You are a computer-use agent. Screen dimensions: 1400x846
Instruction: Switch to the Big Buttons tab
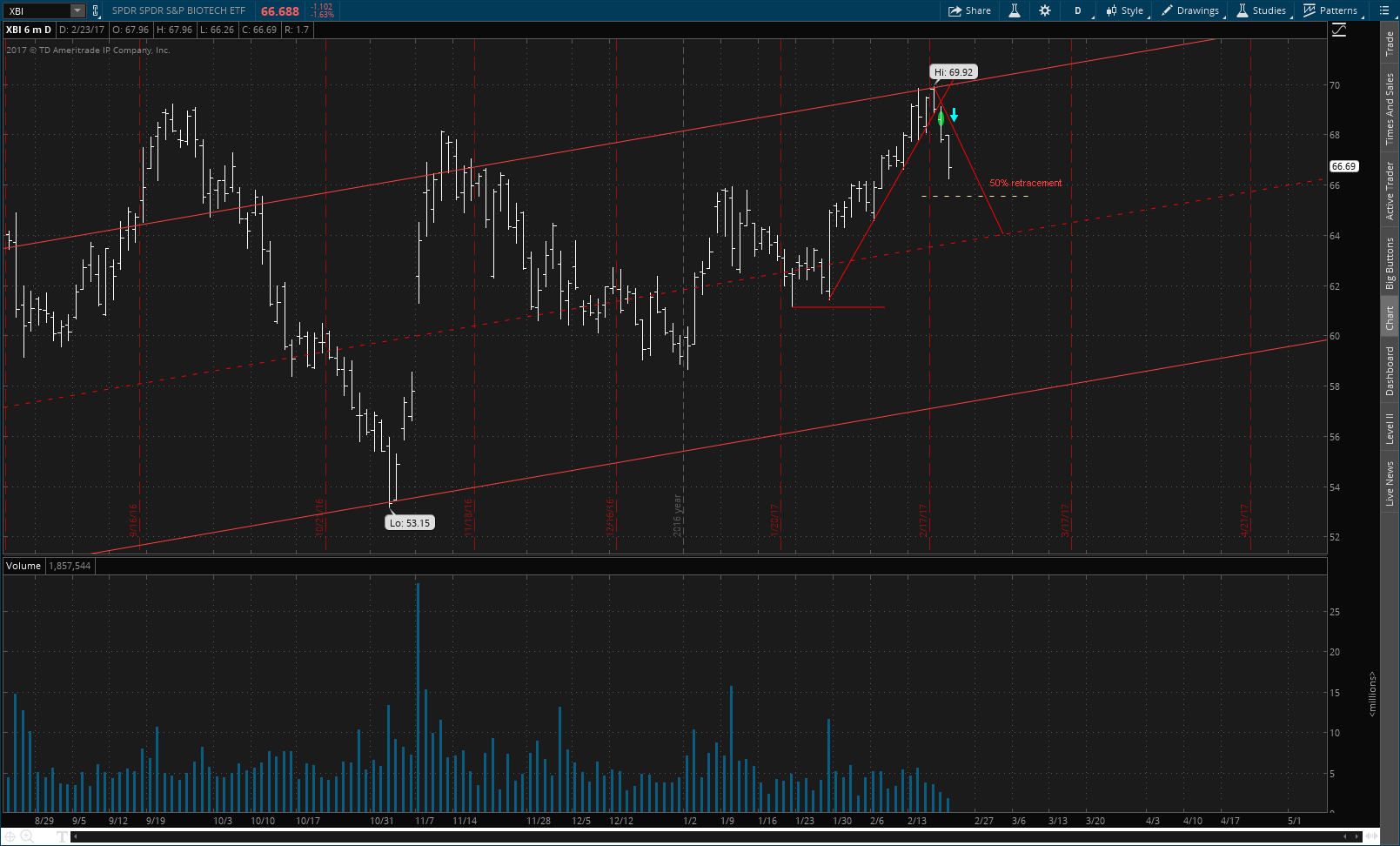coord(1390,264)
